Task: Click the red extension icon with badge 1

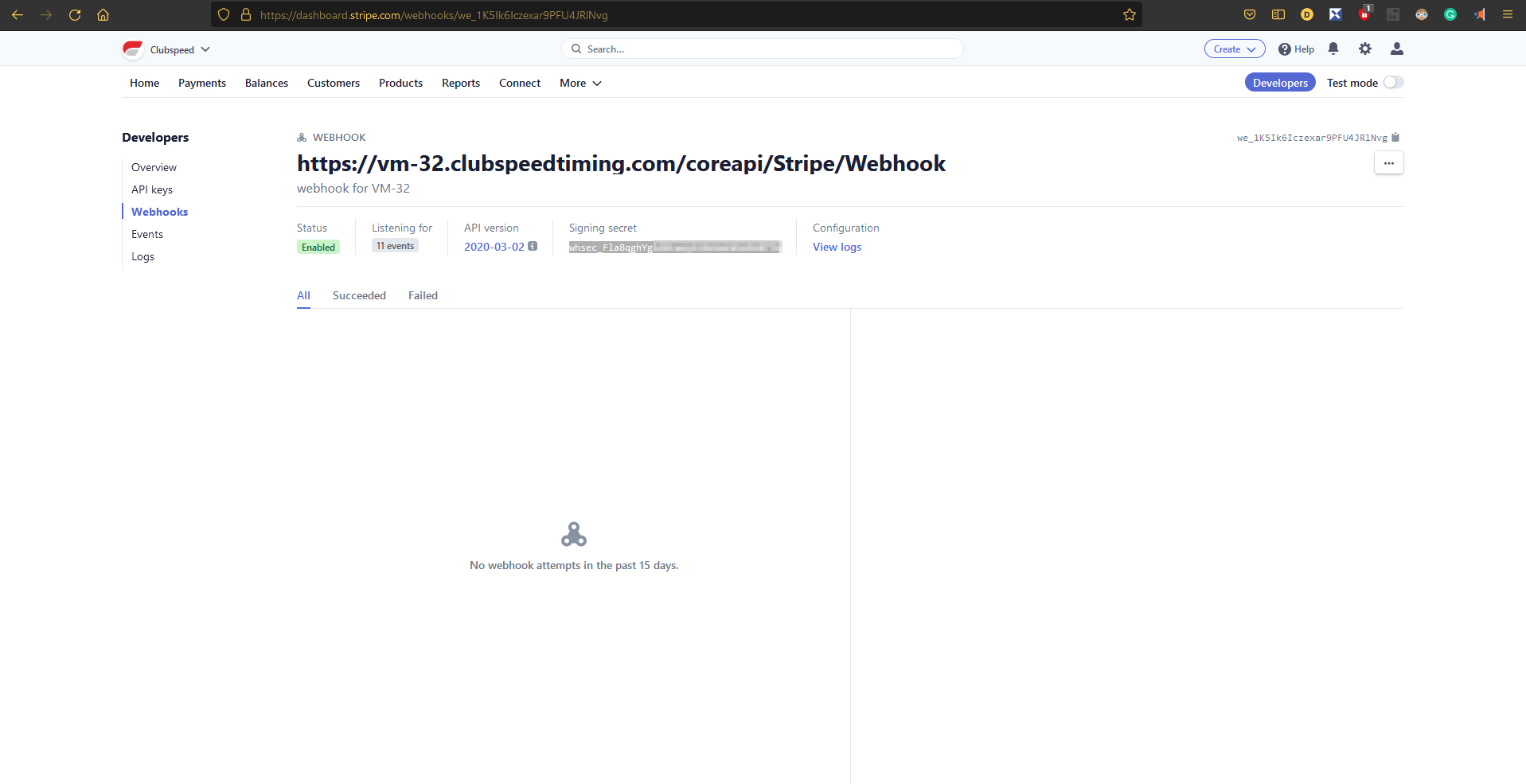Action: pyautogui.click(x=1364, y=14)
